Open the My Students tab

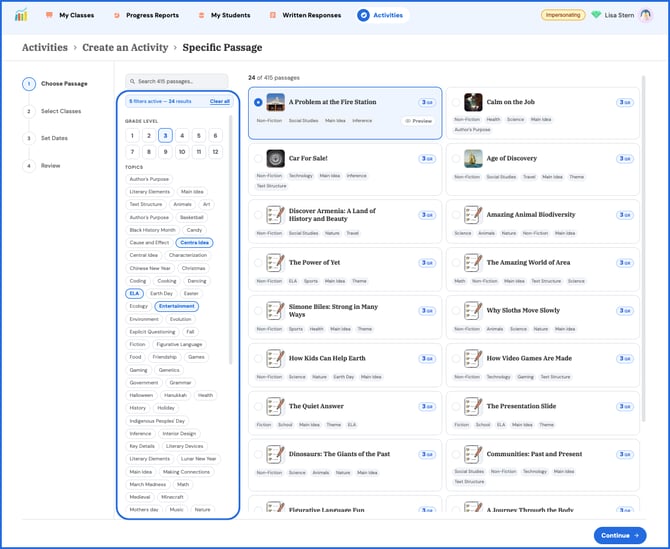click(224, 15)
